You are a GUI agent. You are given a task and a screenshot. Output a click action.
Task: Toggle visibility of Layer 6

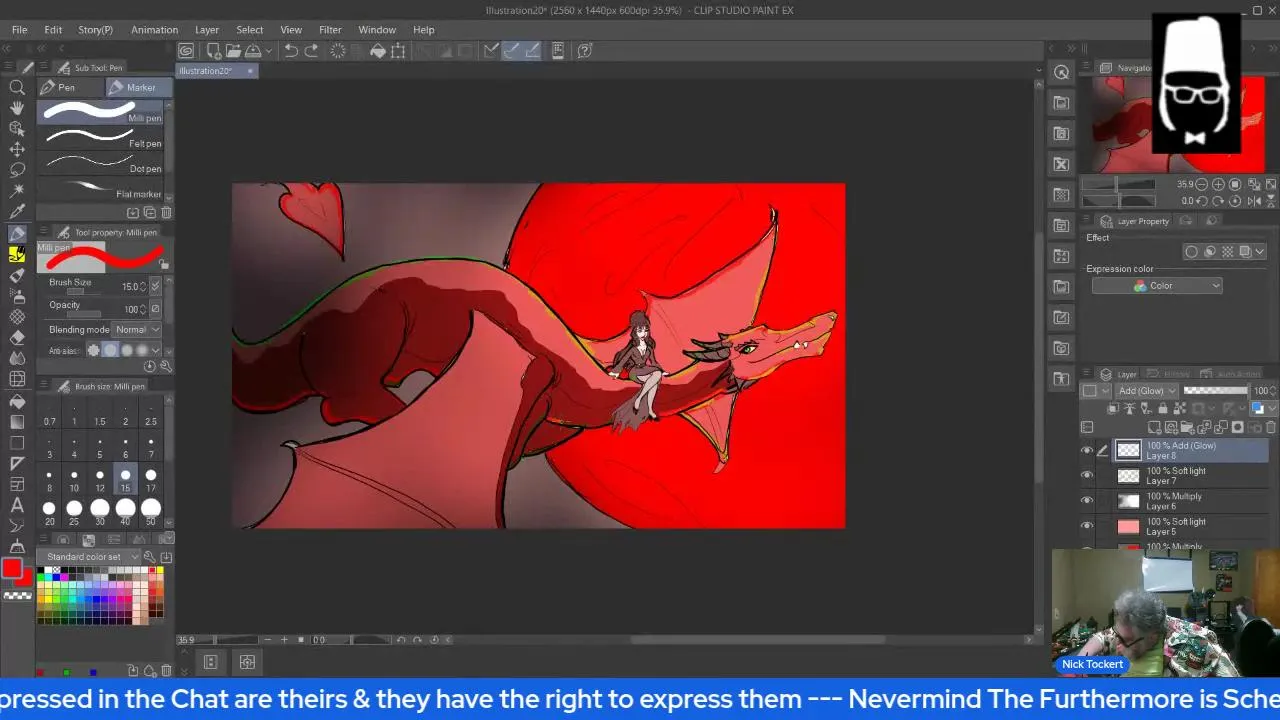[1087, 501]
